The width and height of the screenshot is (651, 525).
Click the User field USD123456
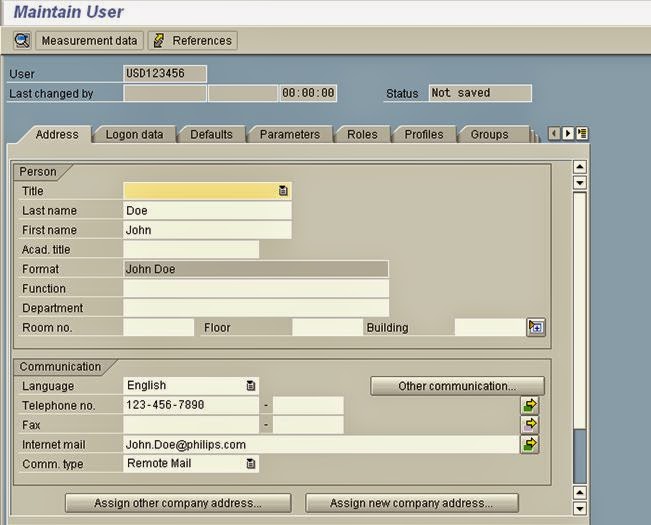[x=165, y=73]
